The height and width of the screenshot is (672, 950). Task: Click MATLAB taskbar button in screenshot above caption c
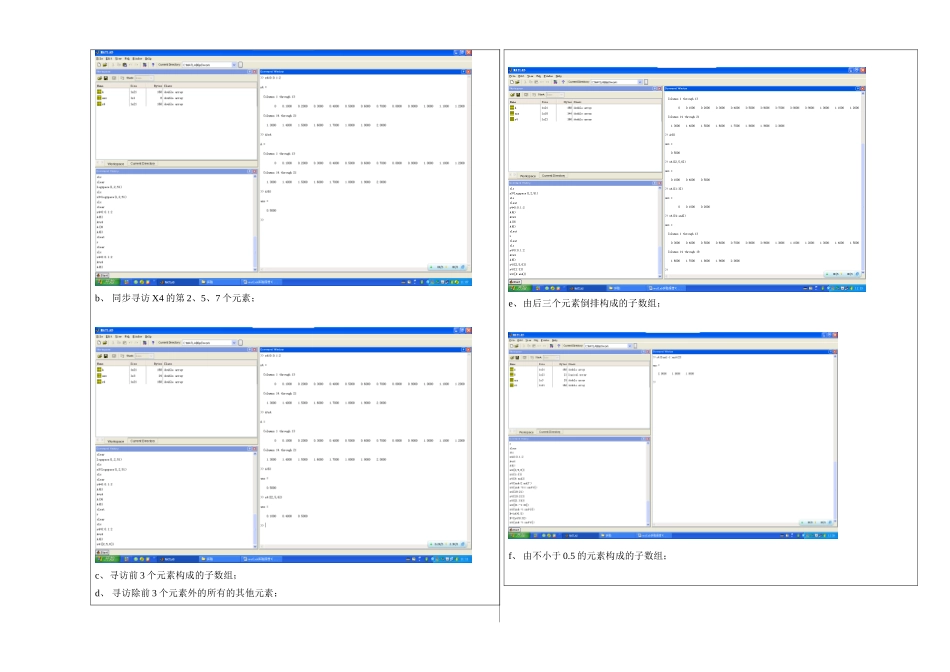176,559
